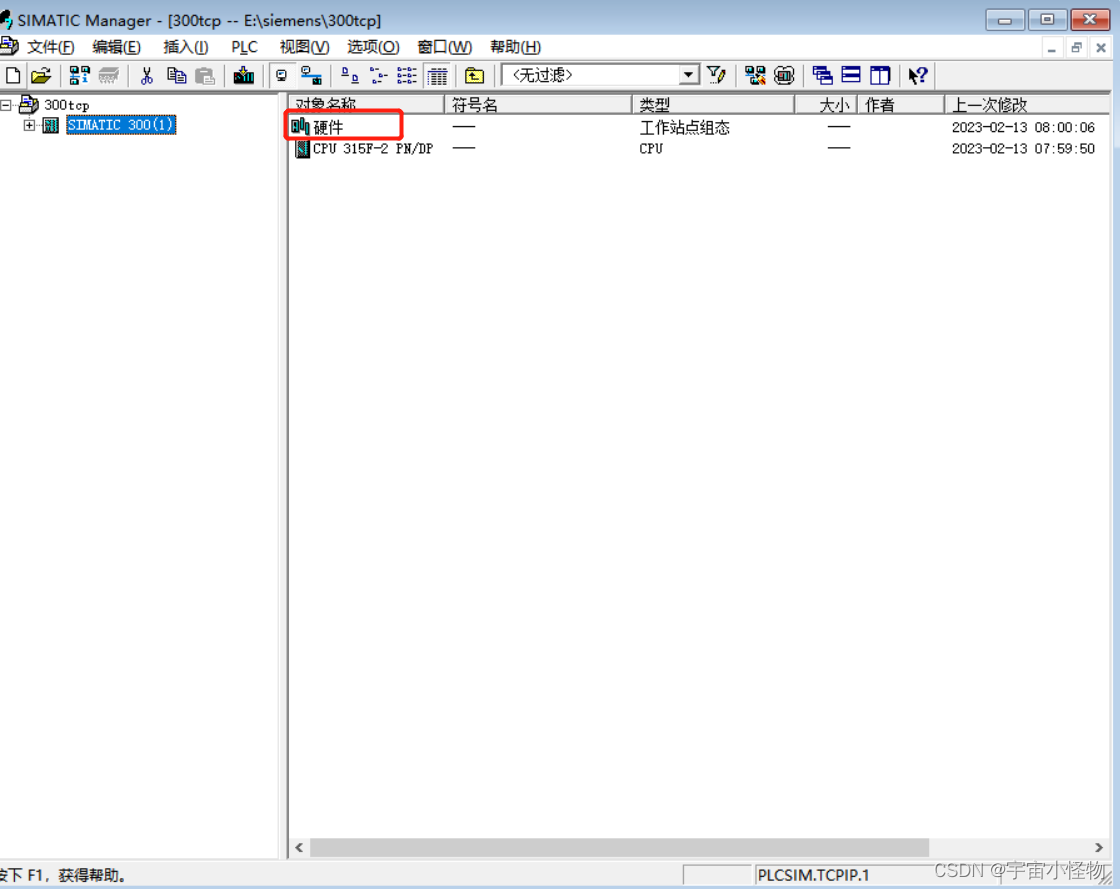Arrange windows vertically icon
1120x889 pixels.
pos(880,75)
